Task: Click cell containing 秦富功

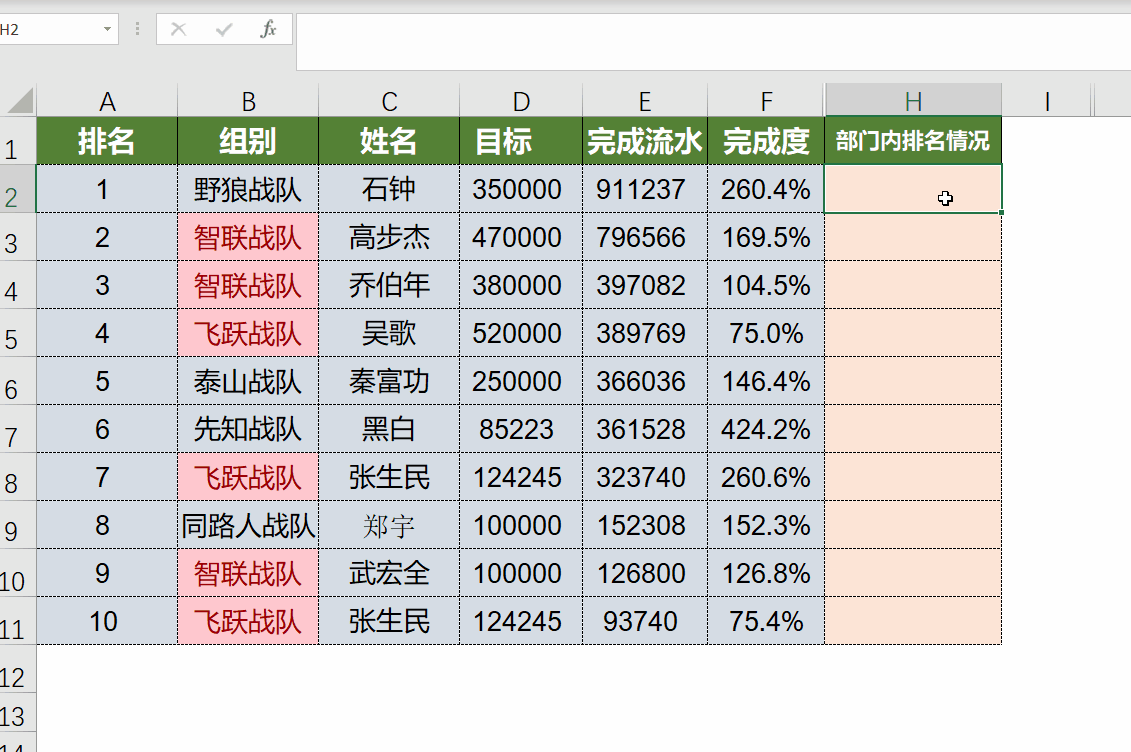Action: point(389,381)
